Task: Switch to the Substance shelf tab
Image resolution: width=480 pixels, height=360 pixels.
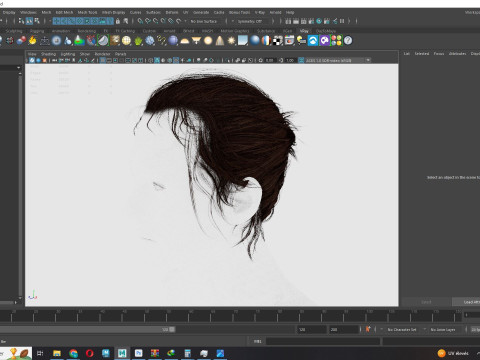Action: (266, 31)
